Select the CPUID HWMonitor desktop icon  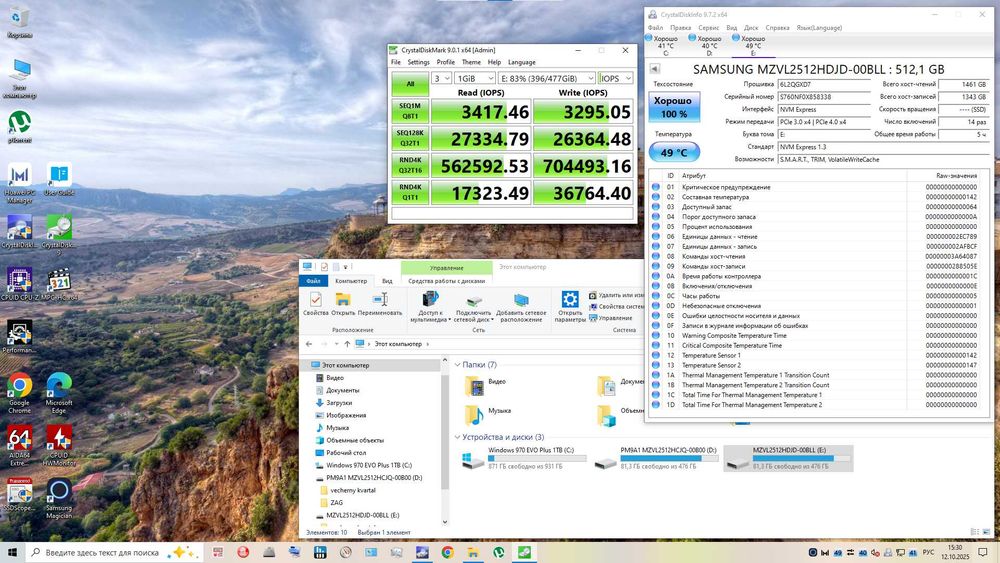click(59, 446)
